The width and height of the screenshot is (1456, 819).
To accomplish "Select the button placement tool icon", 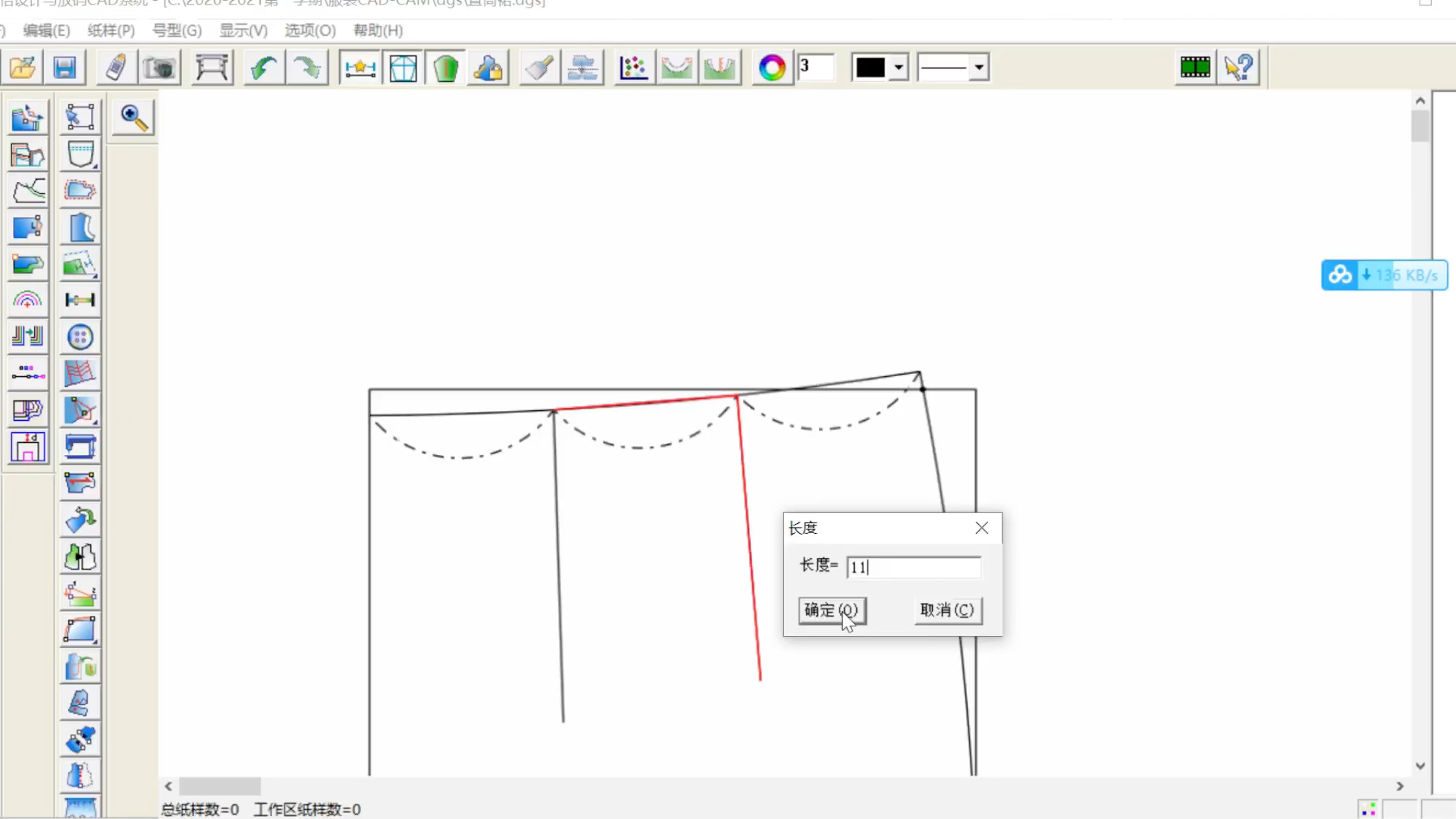I will point(80,337).
